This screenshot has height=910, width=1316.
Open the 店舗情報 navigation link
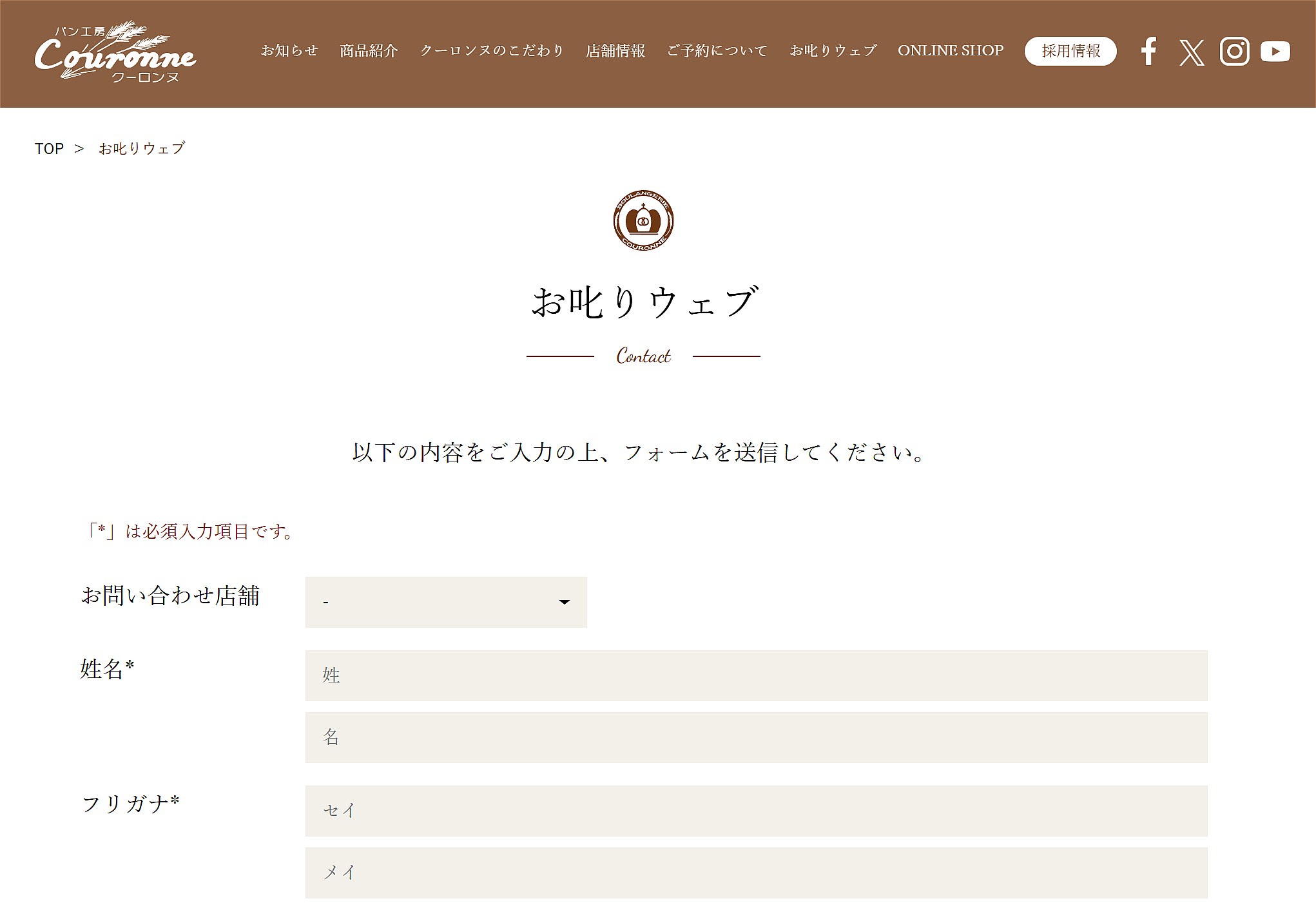click(615, 51)
